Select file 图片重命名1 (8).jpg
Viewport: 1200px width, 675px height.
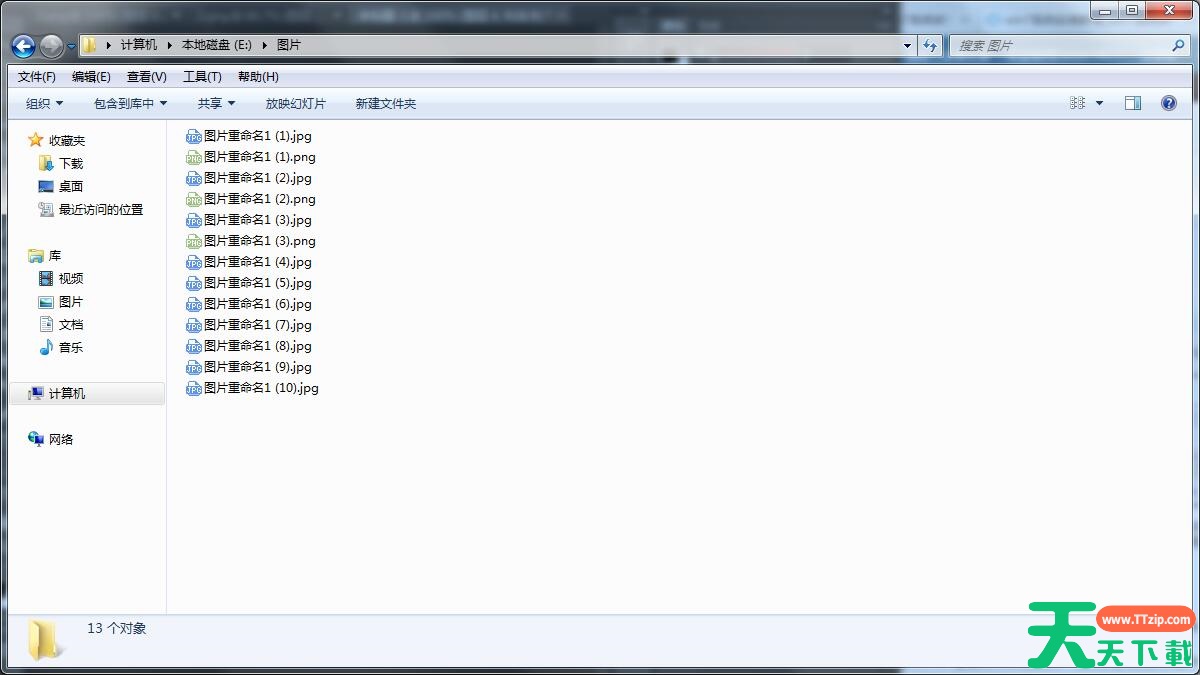pos(249,346)
